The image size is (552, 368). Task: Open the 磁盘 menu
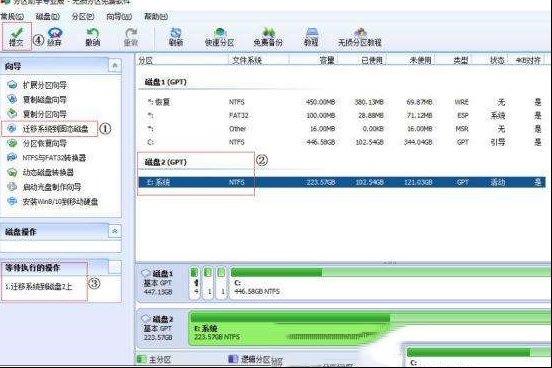tap(48, 16)
